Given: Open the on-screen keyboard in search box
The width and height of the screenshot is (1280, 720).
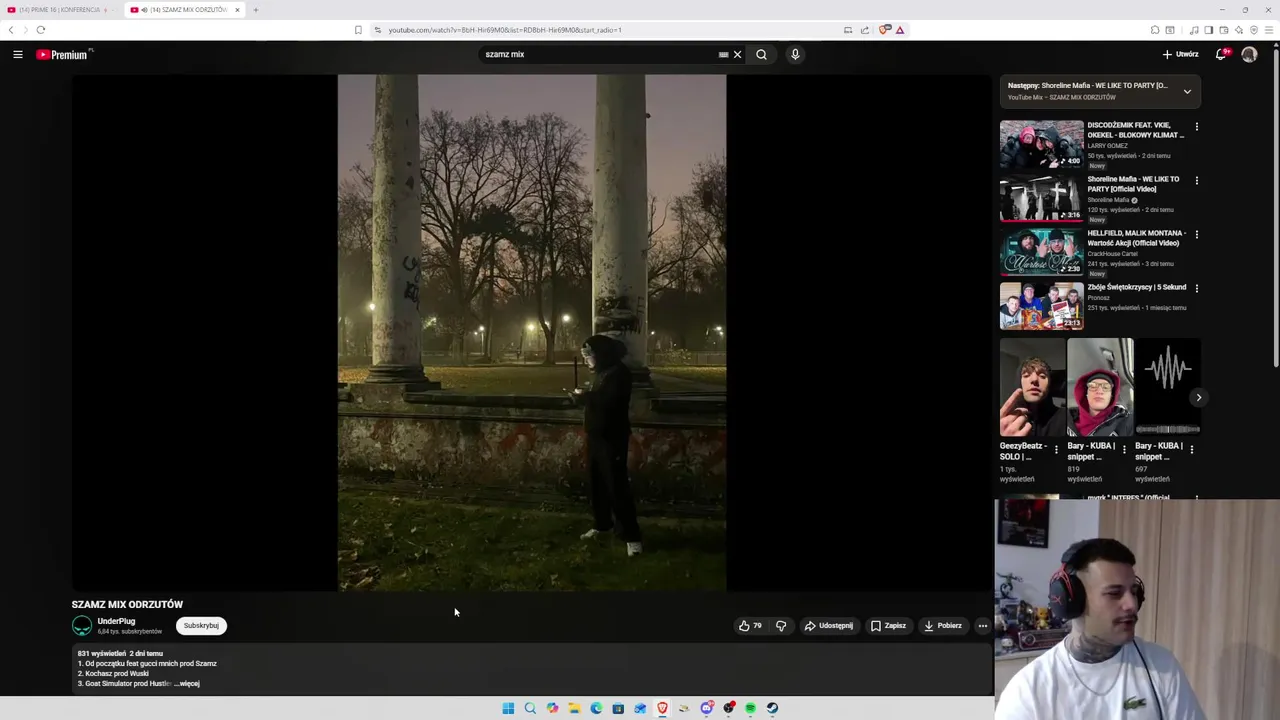Looking at the screenshot, I should point(723,54).
